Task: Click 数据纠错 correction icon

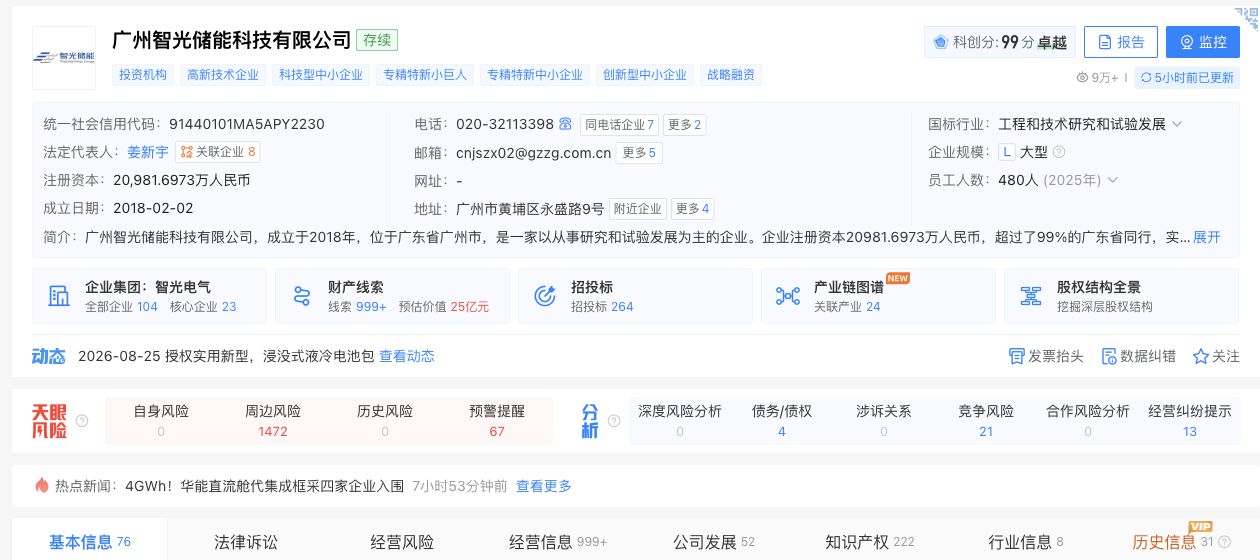Action: pos(1108,356)
